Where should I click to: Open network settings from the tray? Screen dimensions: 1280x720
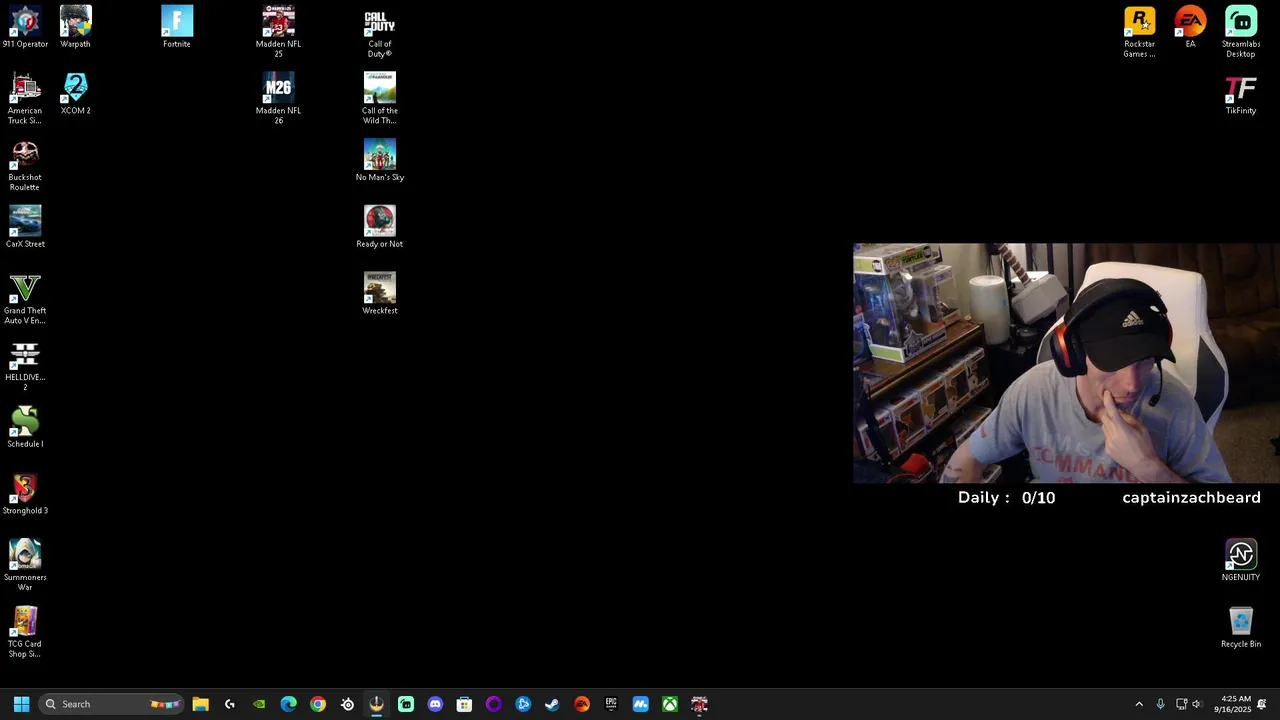pos(1181,704)
